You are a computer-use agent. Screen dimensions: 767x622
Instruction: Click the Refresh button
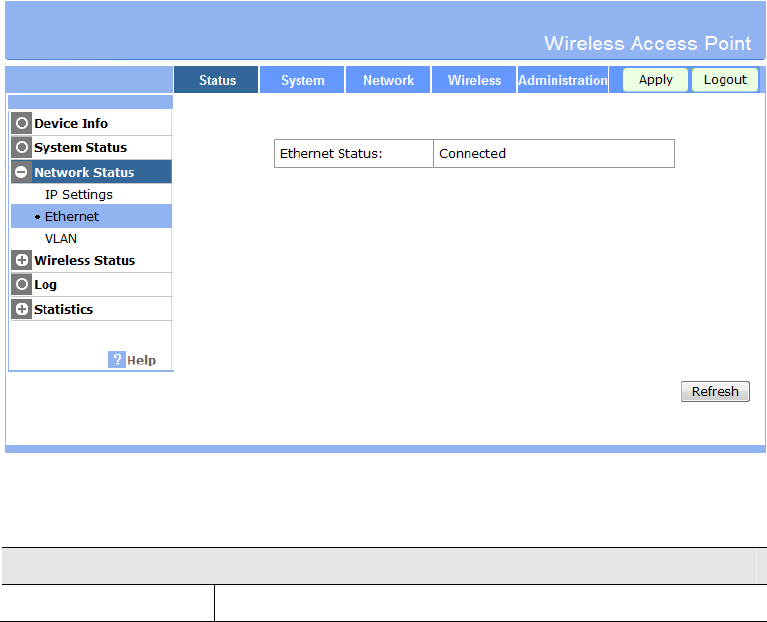click(715, 392)
